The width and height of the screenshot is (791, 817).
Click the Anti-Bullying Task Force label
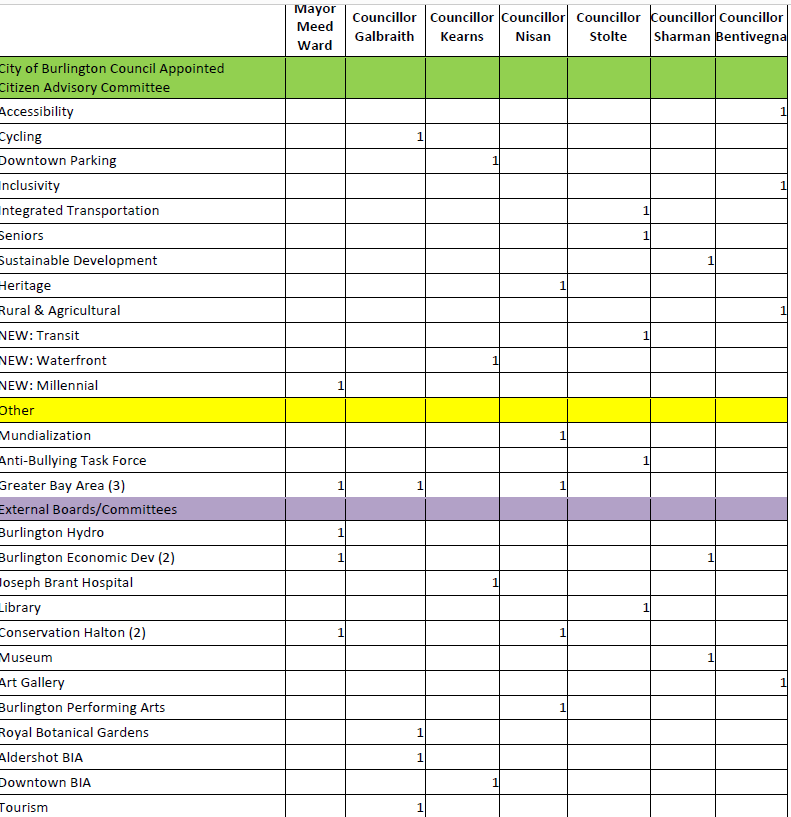click(x=73, y=461)
